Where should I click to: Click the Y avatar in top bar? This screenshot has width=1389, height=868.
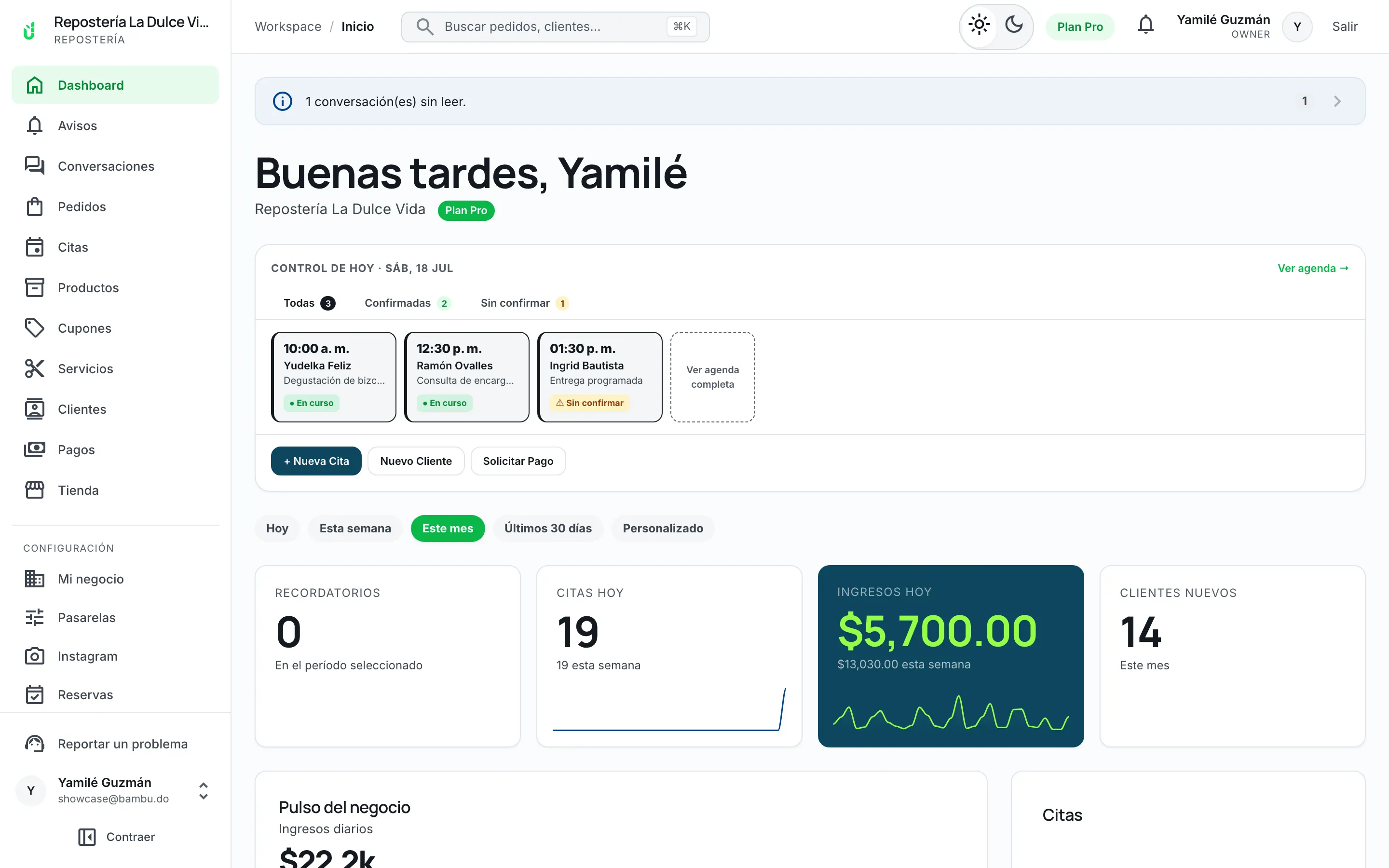click(1297, 27)
